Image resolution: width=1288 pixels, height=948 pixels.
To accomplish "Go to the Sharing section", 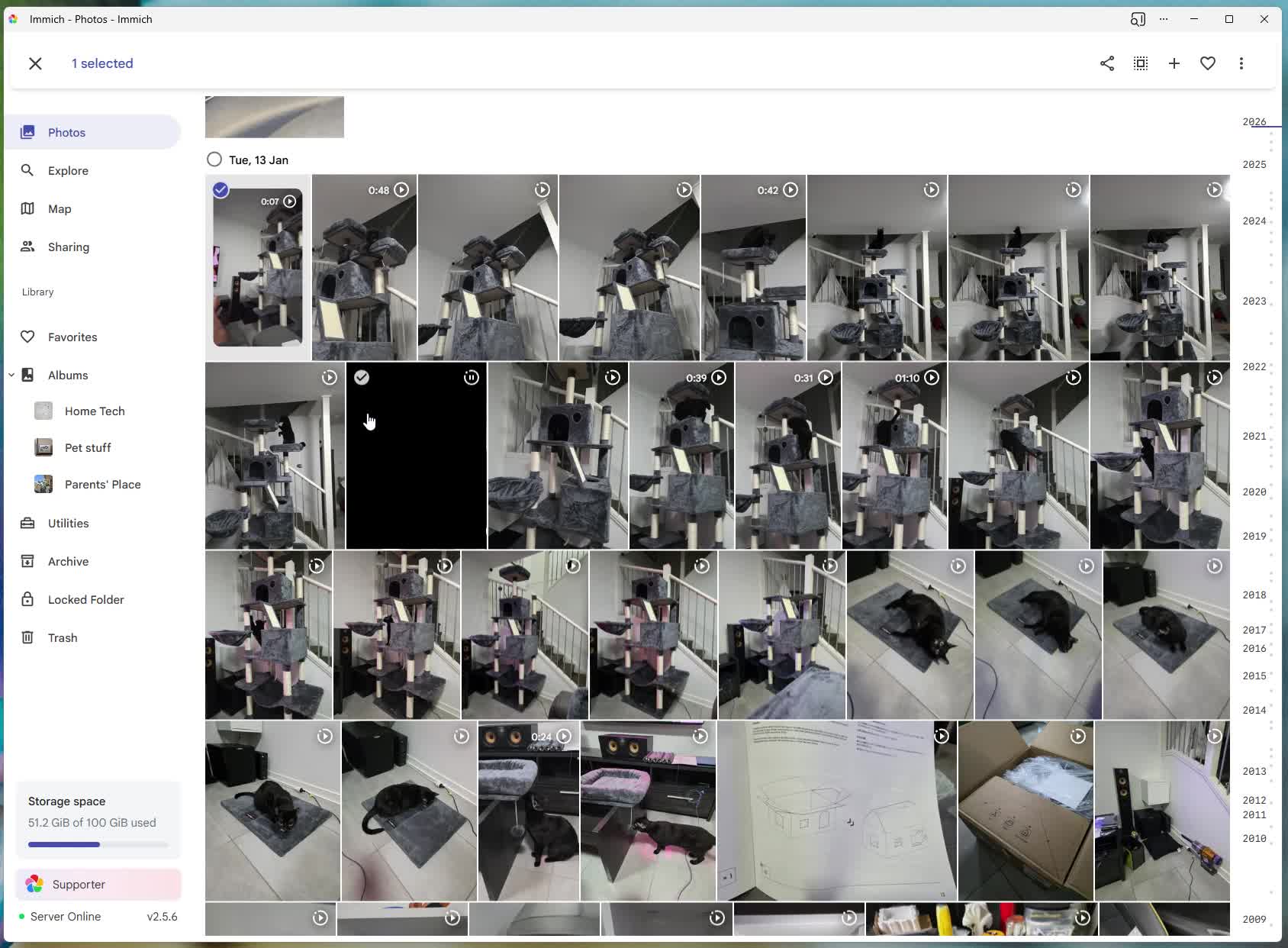I will (x=69, y=247).
